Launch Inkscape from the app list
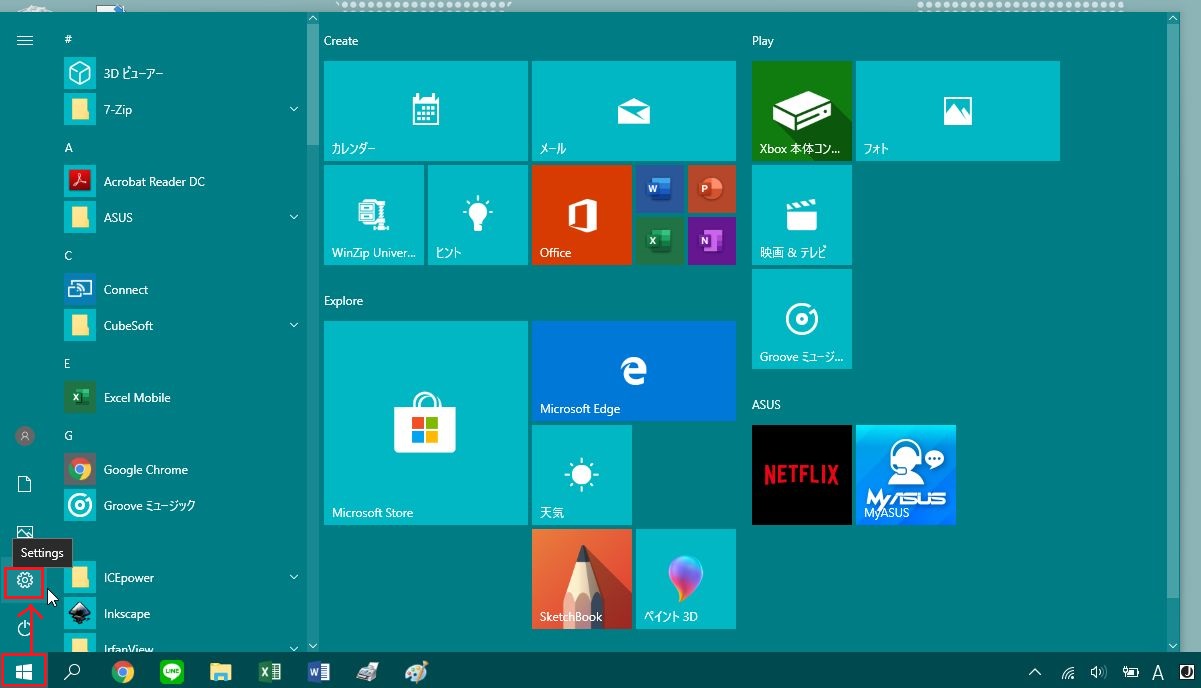The image size is (1201, 688). (183, 613)
